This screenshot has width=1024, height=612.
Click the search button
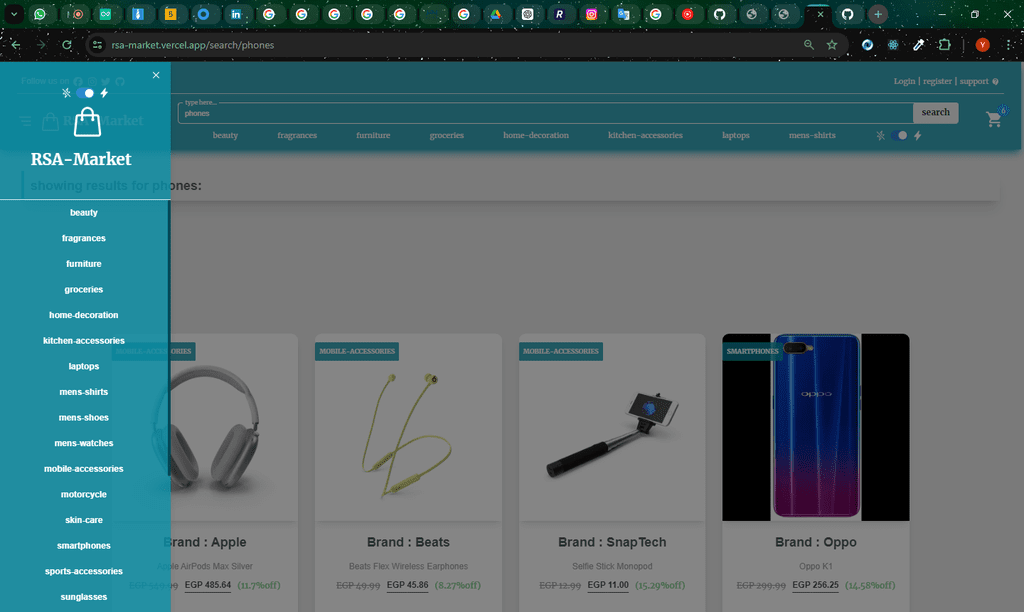(x=935, y=112)
